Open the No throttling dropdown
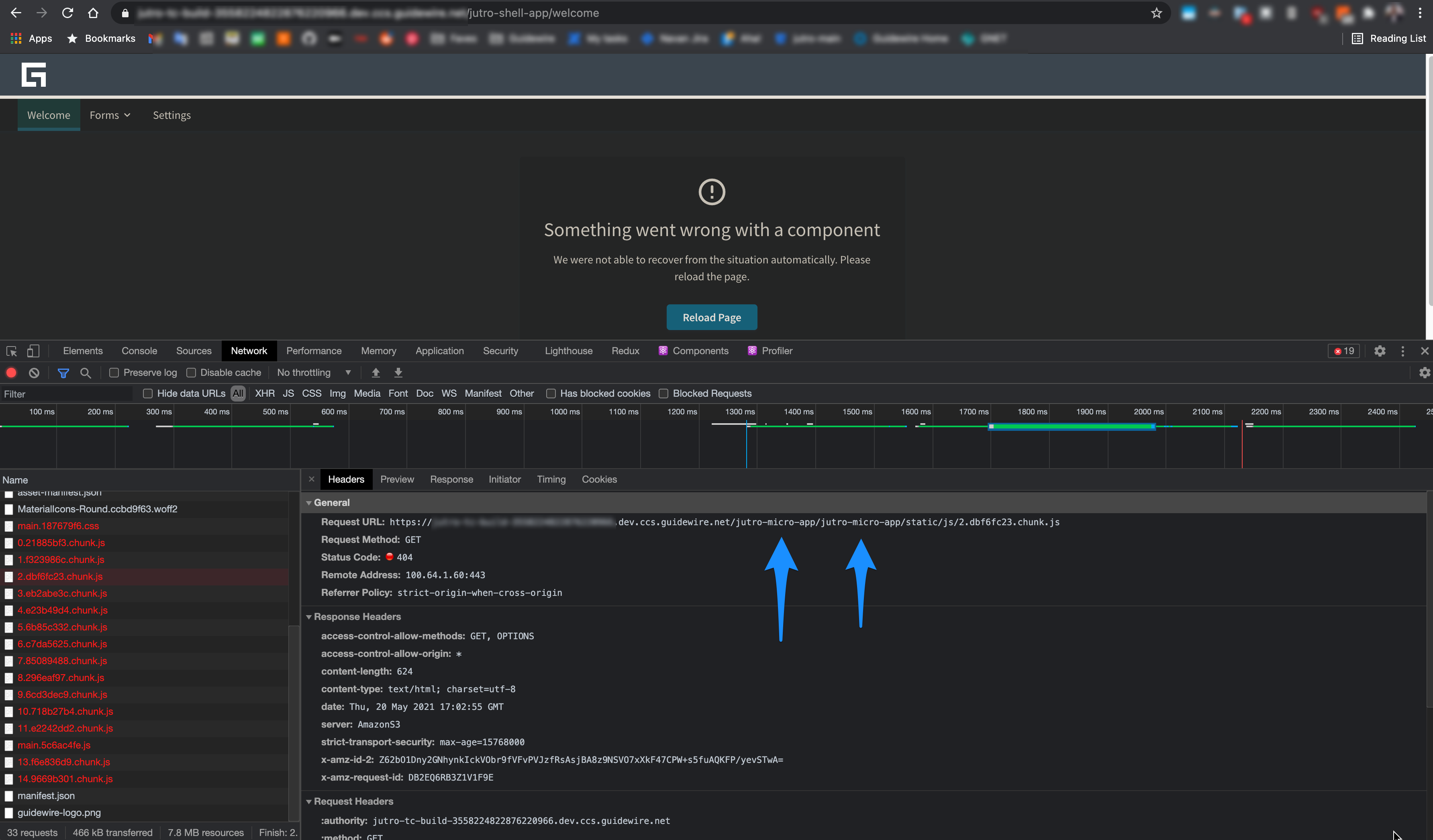This screenshot has height=840, width=1433. tap(314, 373)
